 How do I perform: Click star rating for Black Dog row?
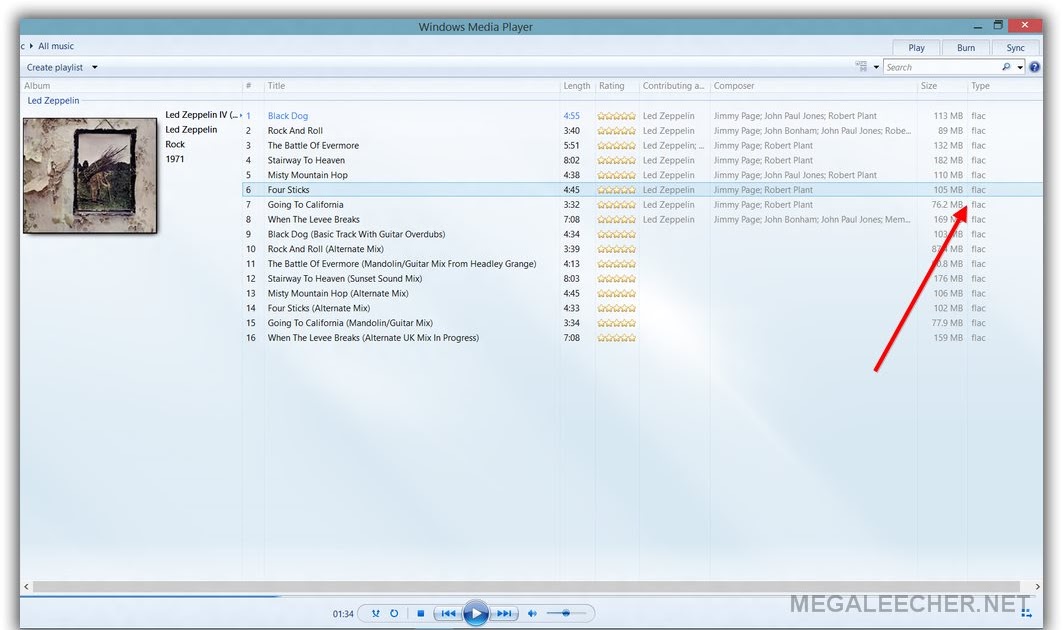(616, 116)
